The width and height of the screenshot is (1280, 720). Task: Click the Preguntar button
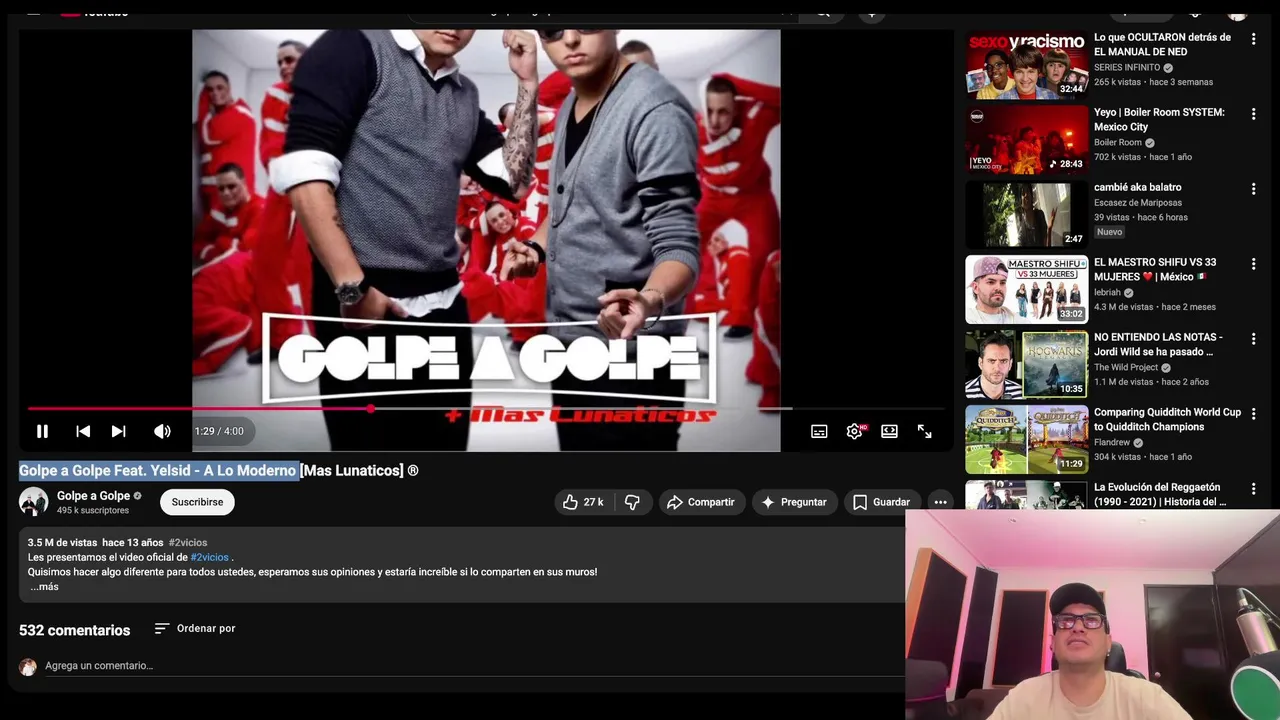(x=794, y=502)
